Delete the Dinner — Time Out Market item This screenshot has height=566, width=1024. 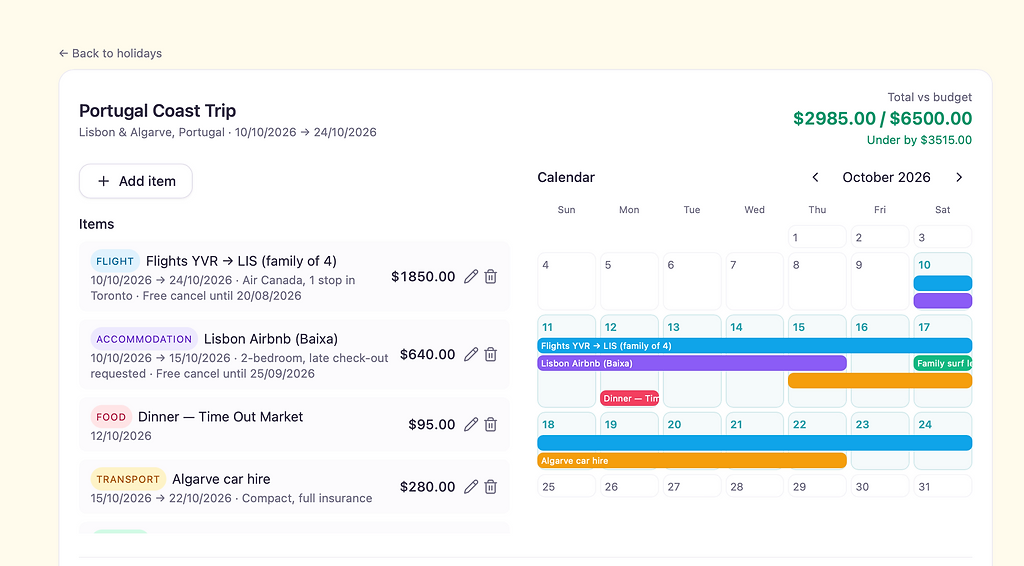(x=490, y=424)
